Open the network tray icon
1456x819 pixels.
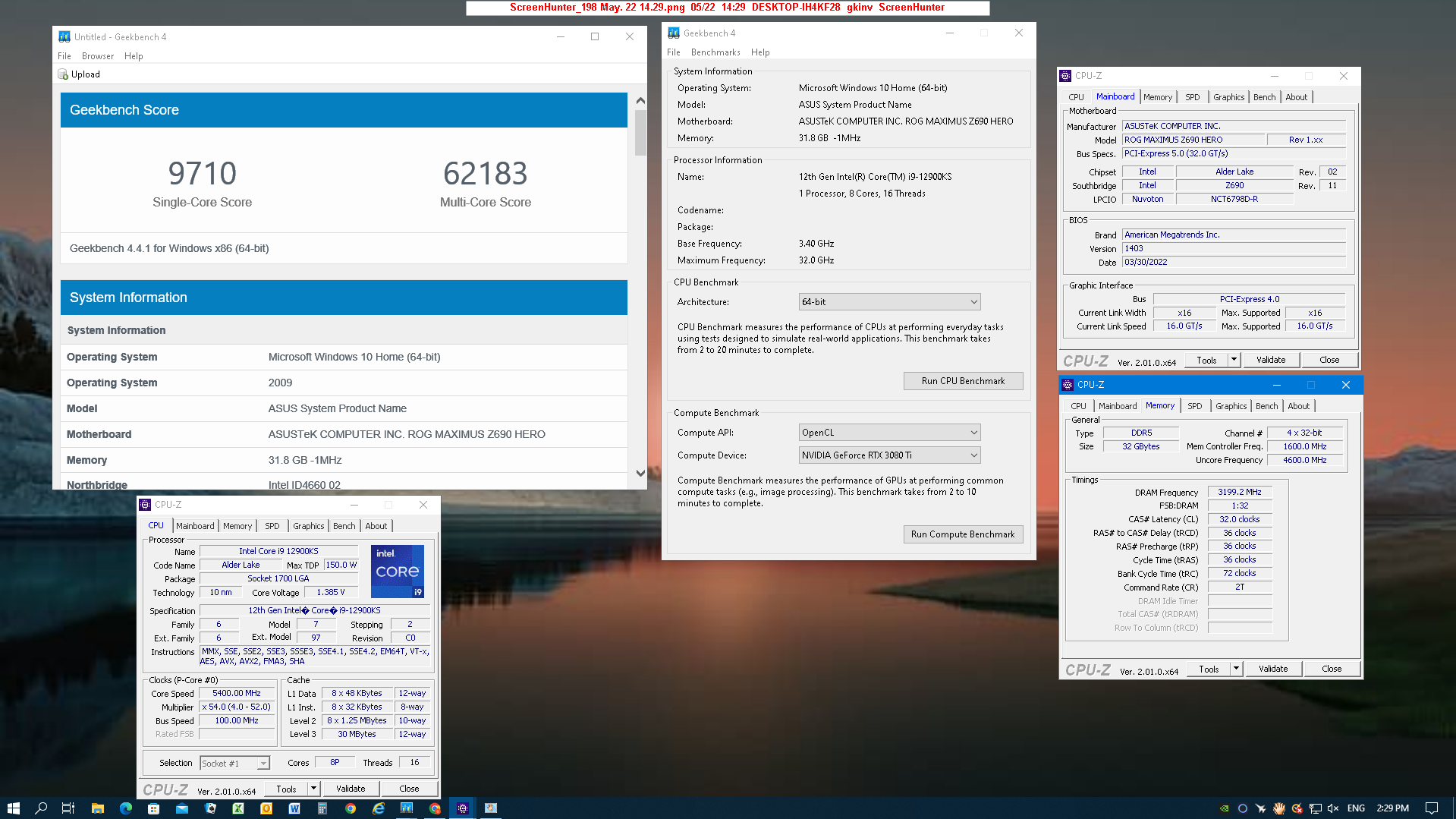[x=1315, y=808]
